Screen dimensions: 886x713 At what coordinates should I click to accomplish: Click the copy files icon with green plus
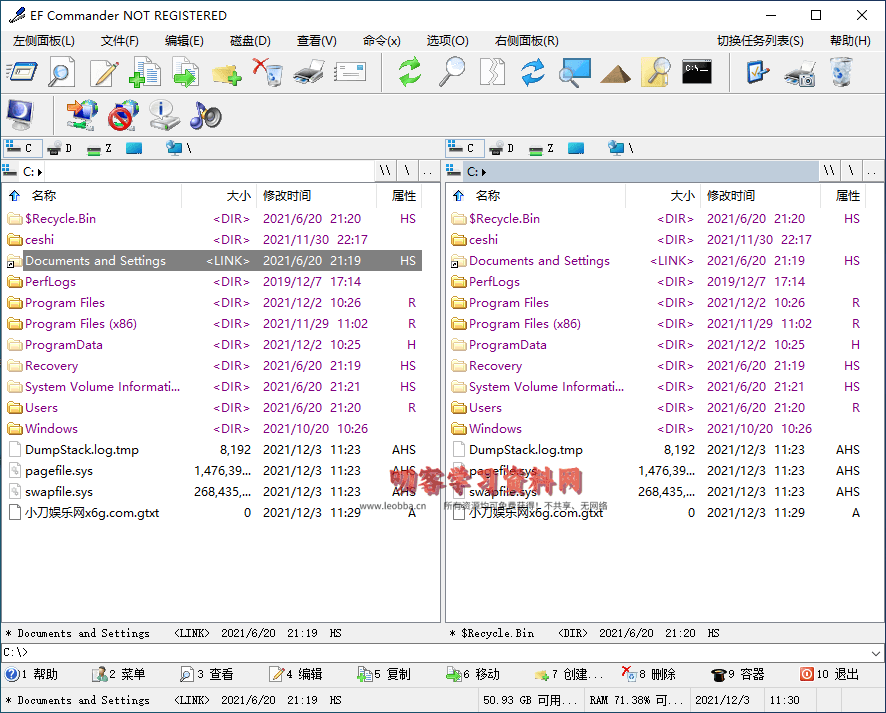click(x=145, y=72)
